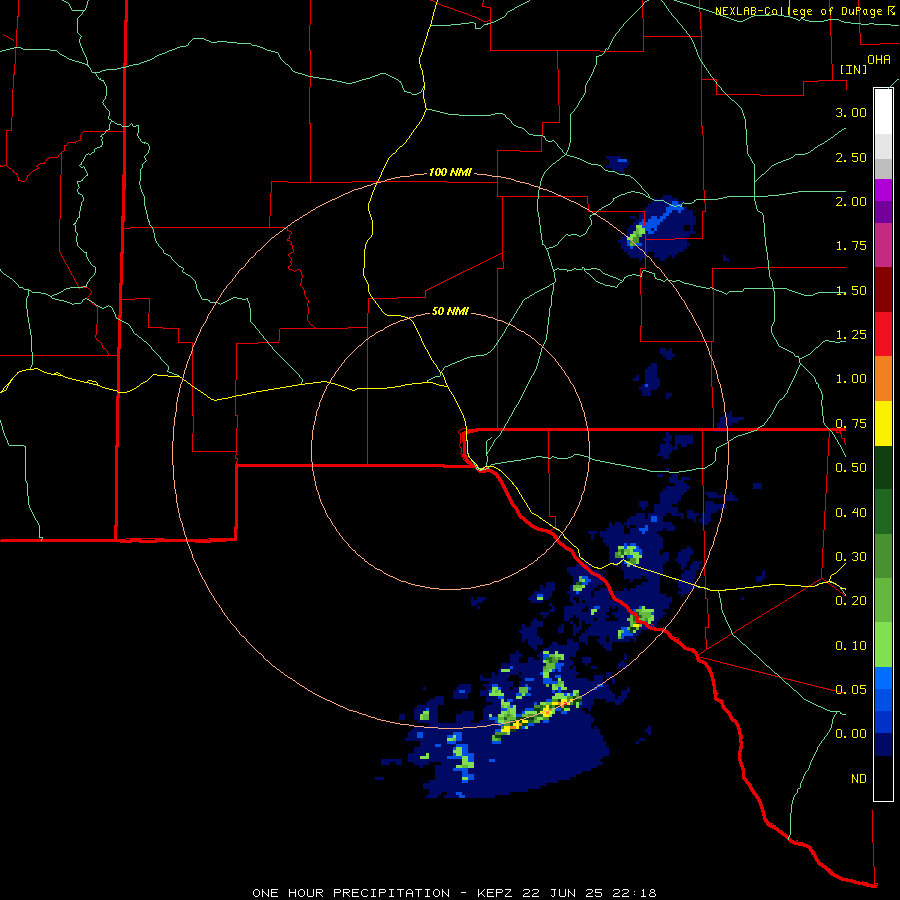
Task: Click the NEXLAB-College of DuPage credit text
Action: point(800,11)
